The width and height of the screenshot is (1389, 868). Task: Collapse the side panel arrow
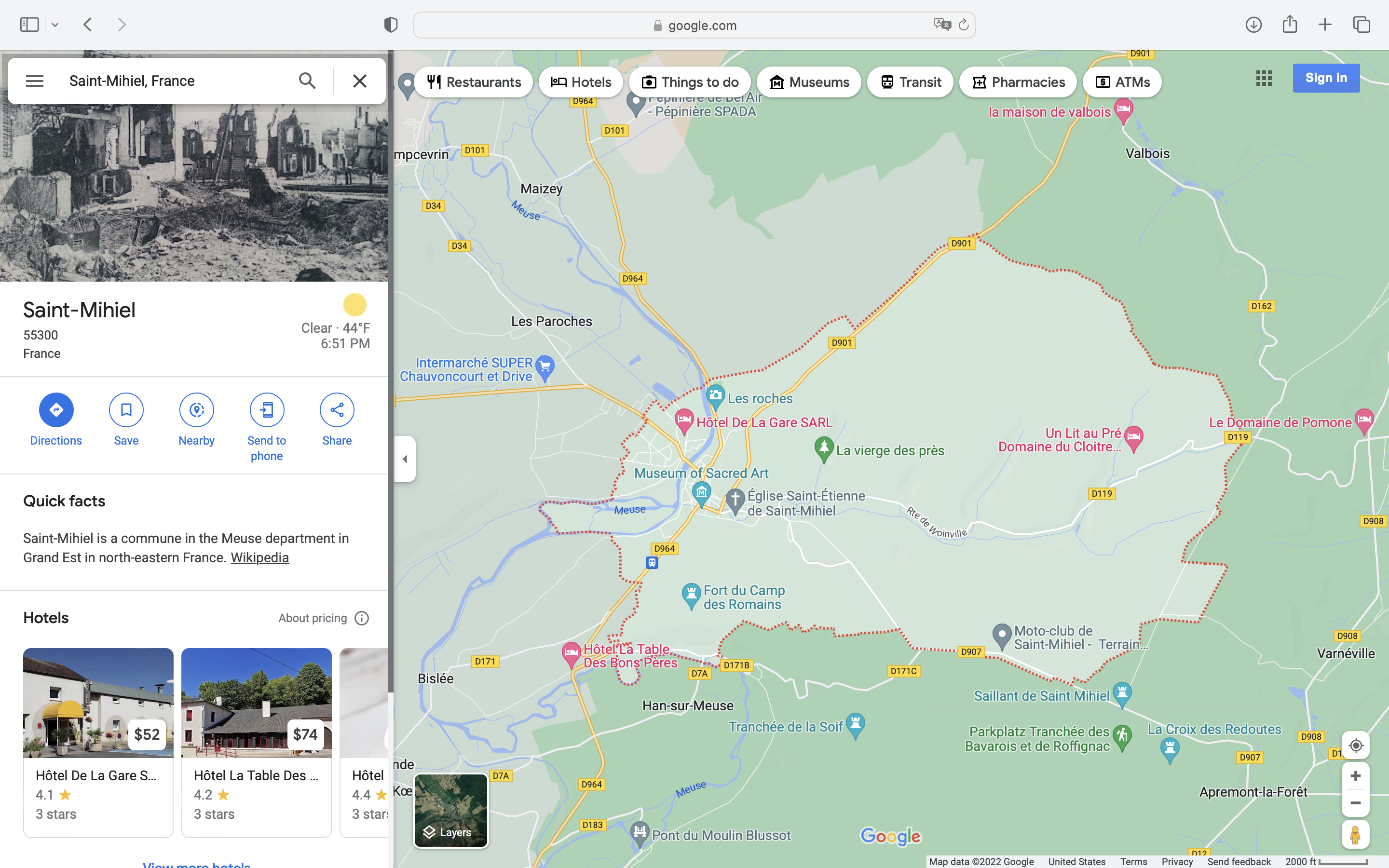tap(405, 459)
